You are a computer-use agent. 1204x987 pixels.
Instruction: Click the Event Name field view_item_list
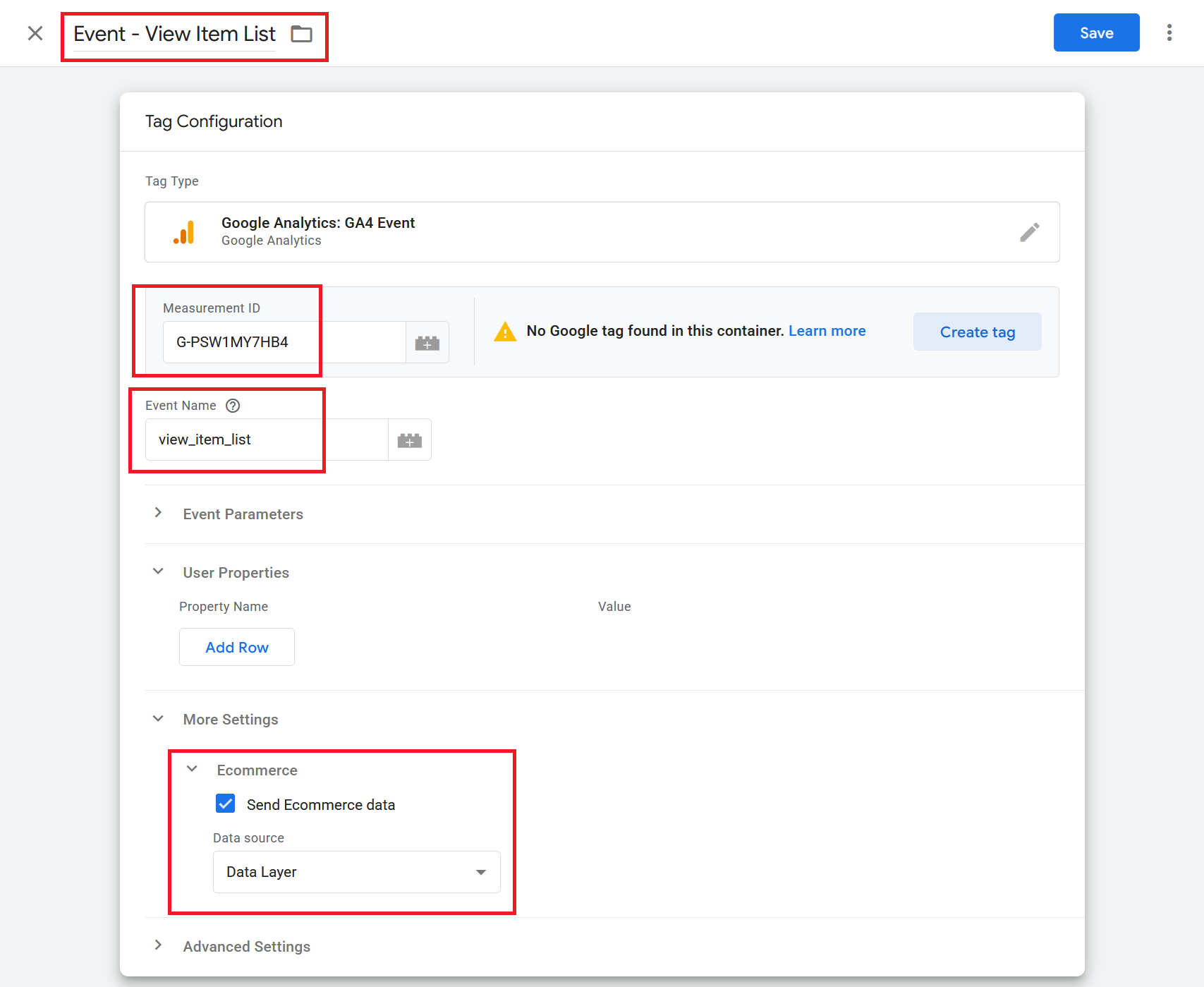coord(267,440)
